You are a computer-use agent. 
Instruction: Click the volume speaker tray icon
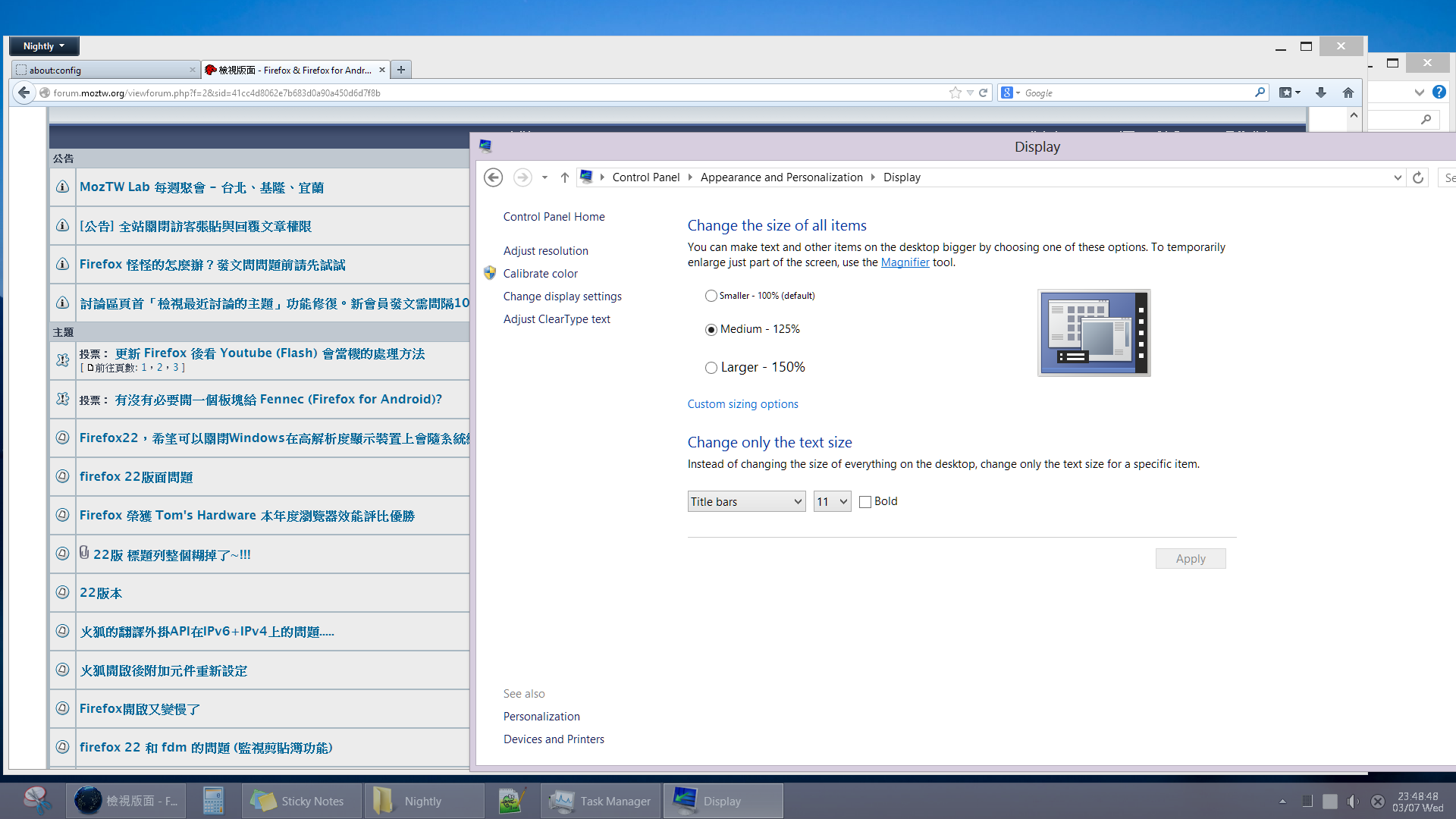[x=1353, y=802]
